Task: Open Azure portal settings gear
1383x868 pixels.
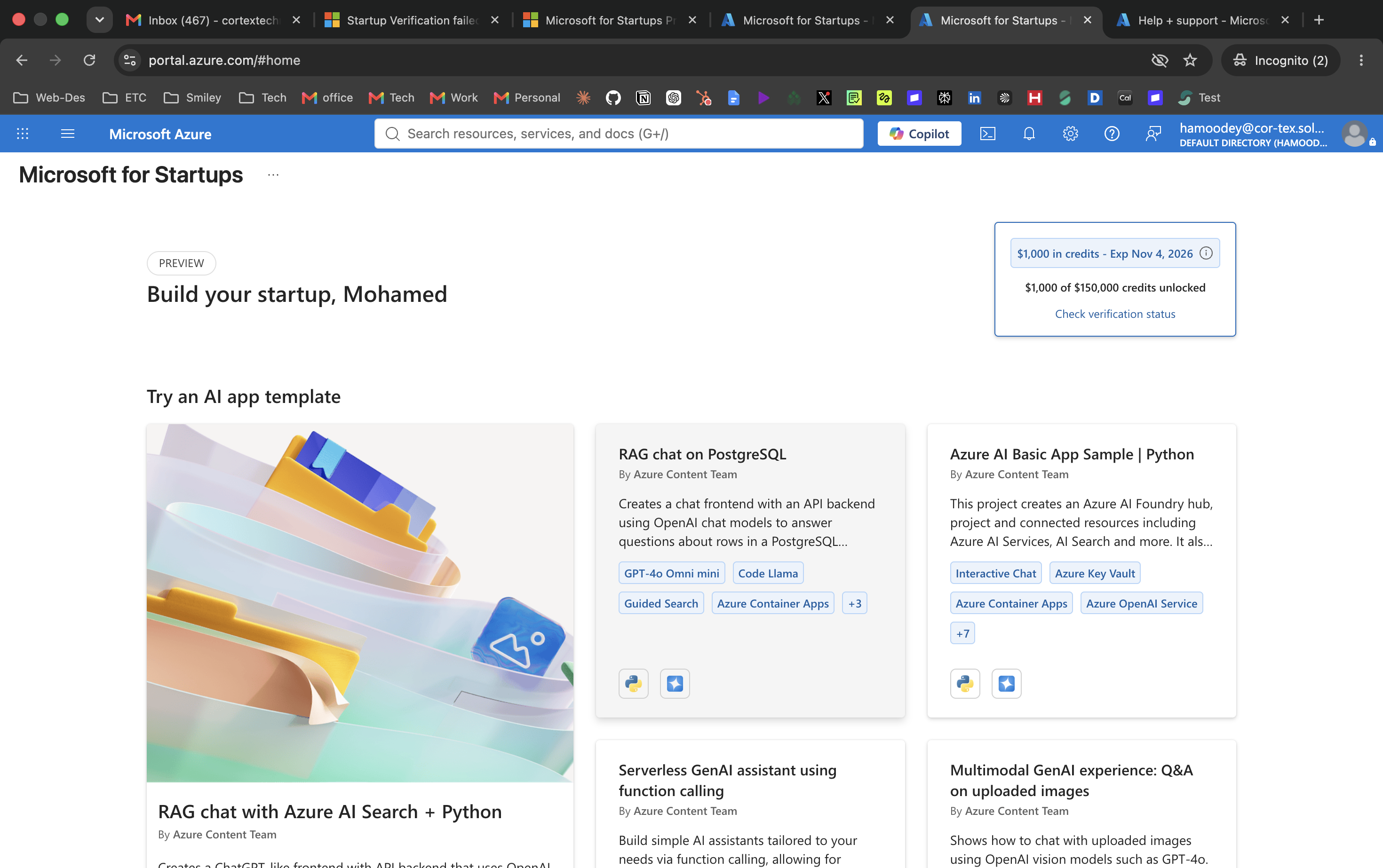Action: (x=1070, y=134)
